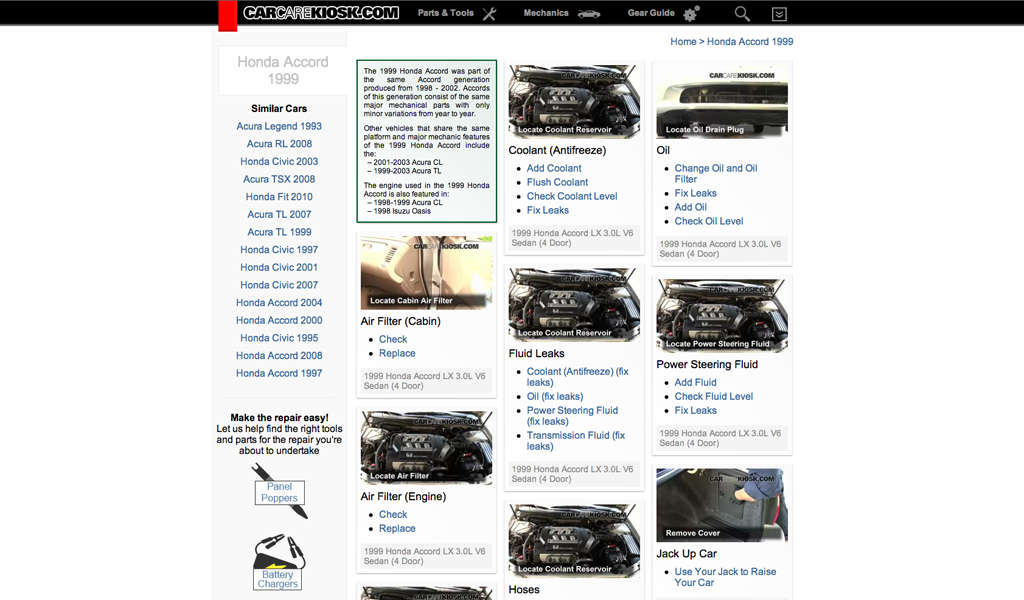Open the Gear Guide menu item
This screenshot has height=600, width=1024.
click(x=650, y=13)
